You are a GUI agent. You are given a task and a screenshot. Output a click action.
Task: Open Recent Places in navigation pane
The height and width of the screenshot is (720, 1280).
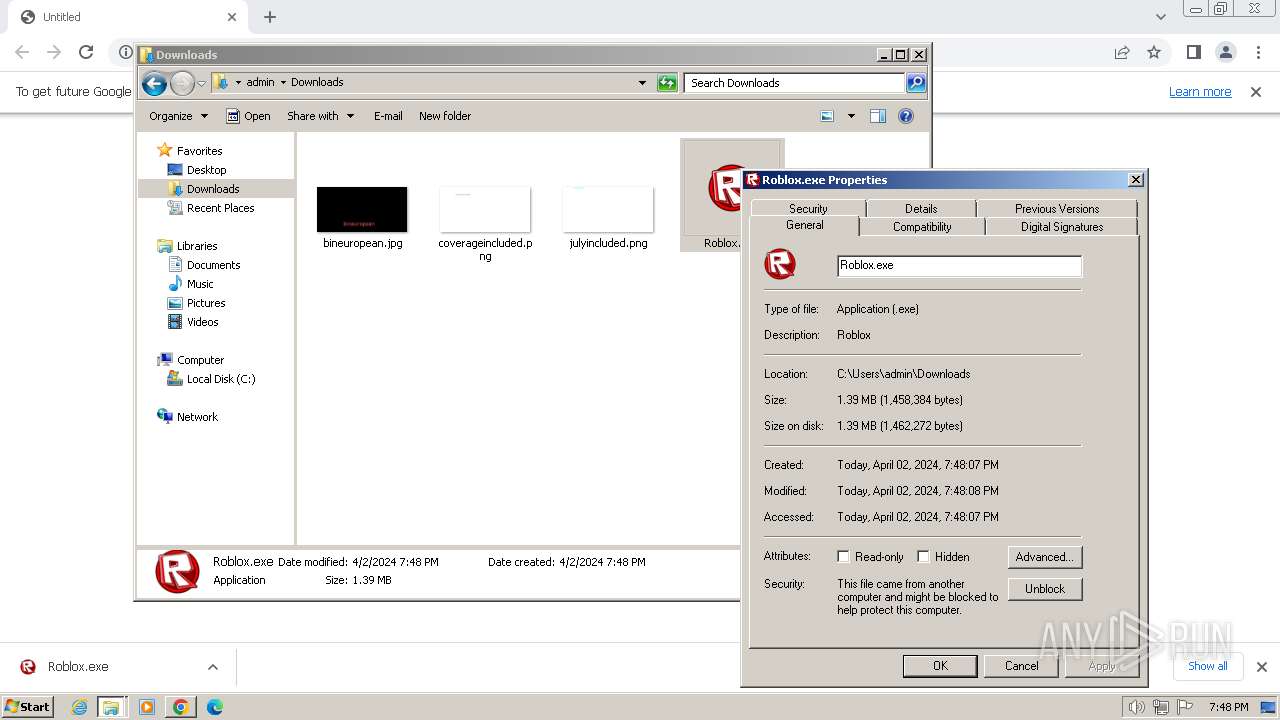(211, 208)
